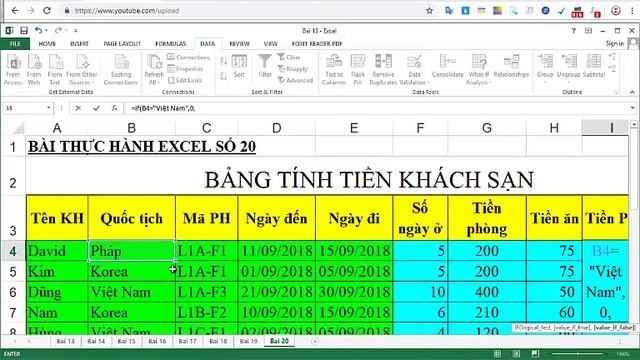Add a new sheet

tap(315, 341)
